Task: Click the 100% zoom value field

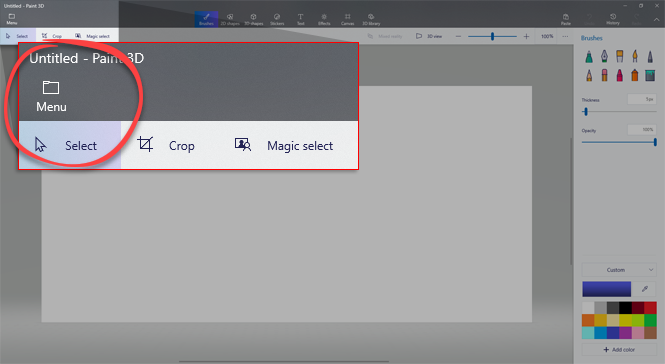Action: [x=547, y=36]
